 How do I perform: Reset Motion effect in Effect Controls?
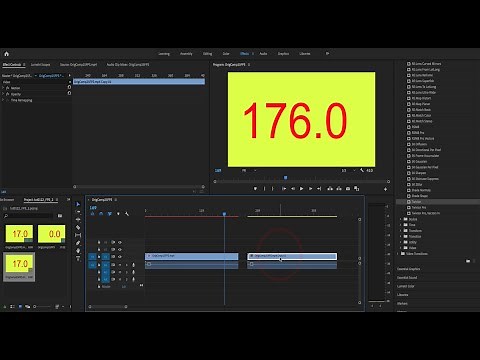pyautogui.click(x=69, y=87)
